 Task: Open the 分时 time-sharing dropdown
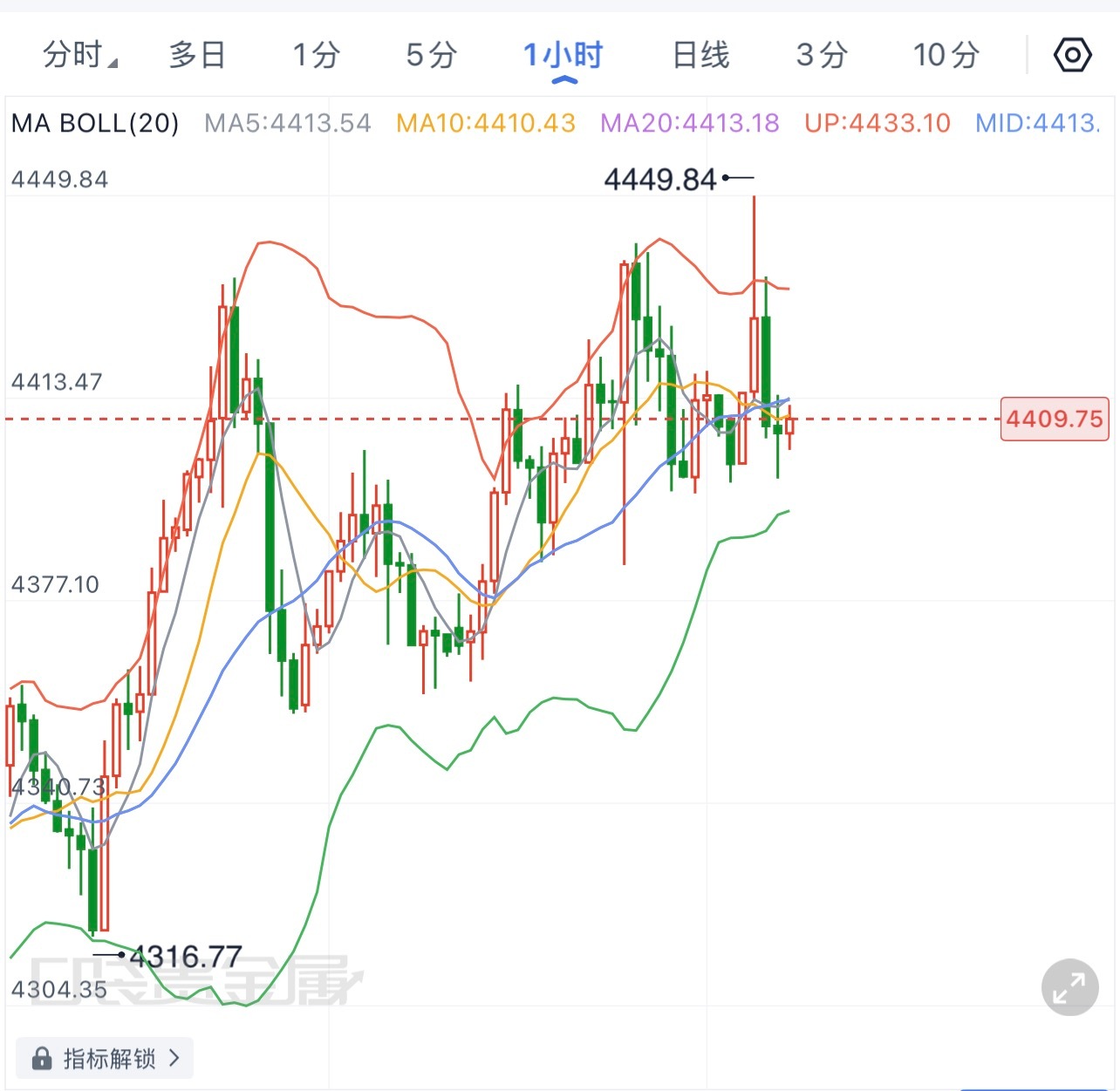click(x=80, y=55)
